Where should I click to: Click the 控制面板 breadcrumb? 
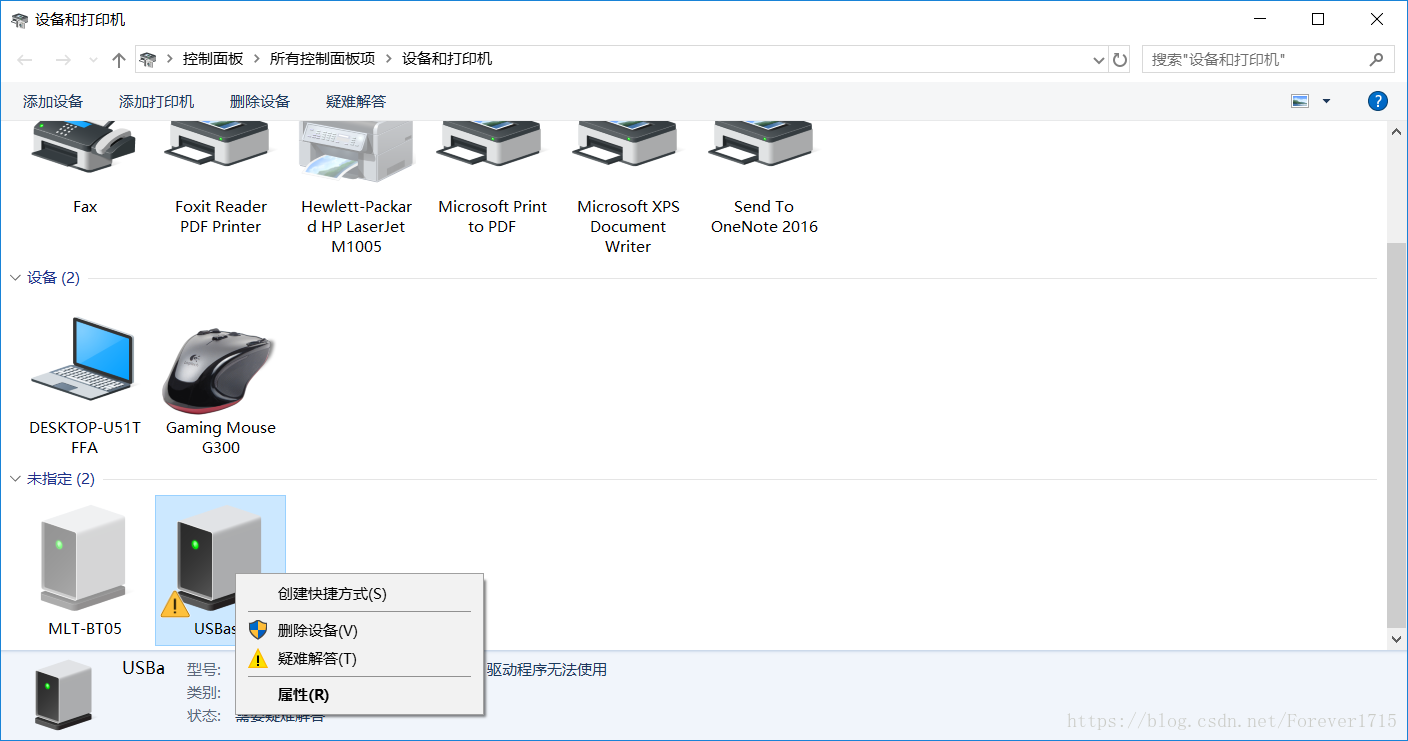[x=213, y=59]
